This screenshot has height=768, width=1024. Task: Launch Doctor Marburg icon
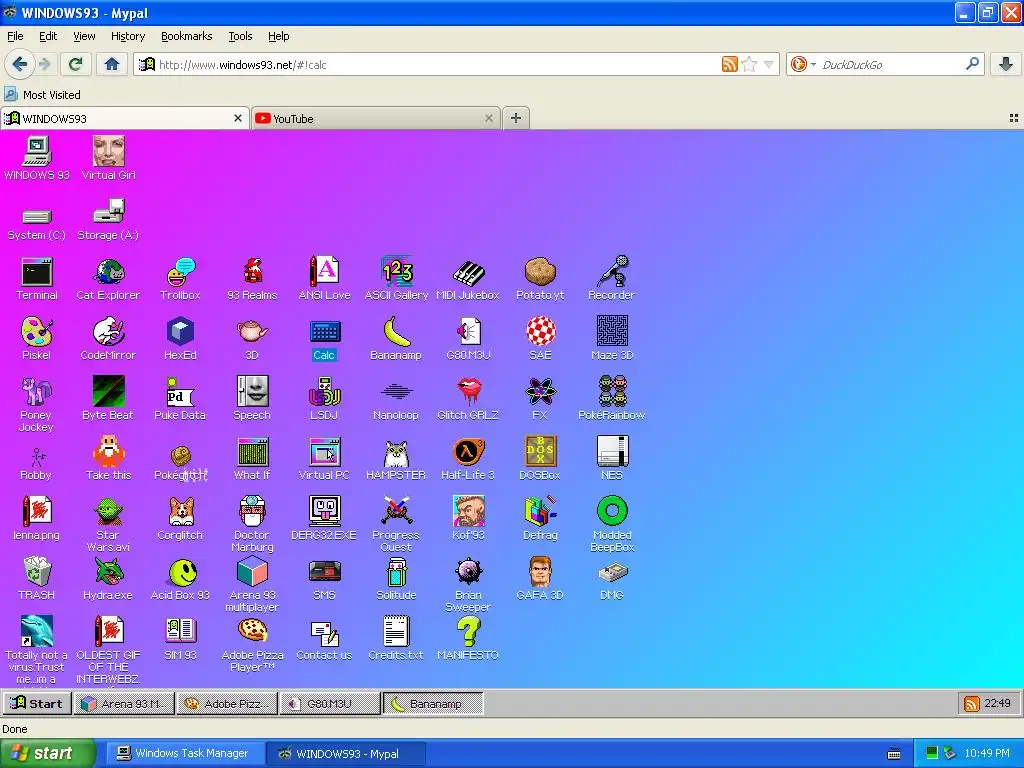coord(252,524)
